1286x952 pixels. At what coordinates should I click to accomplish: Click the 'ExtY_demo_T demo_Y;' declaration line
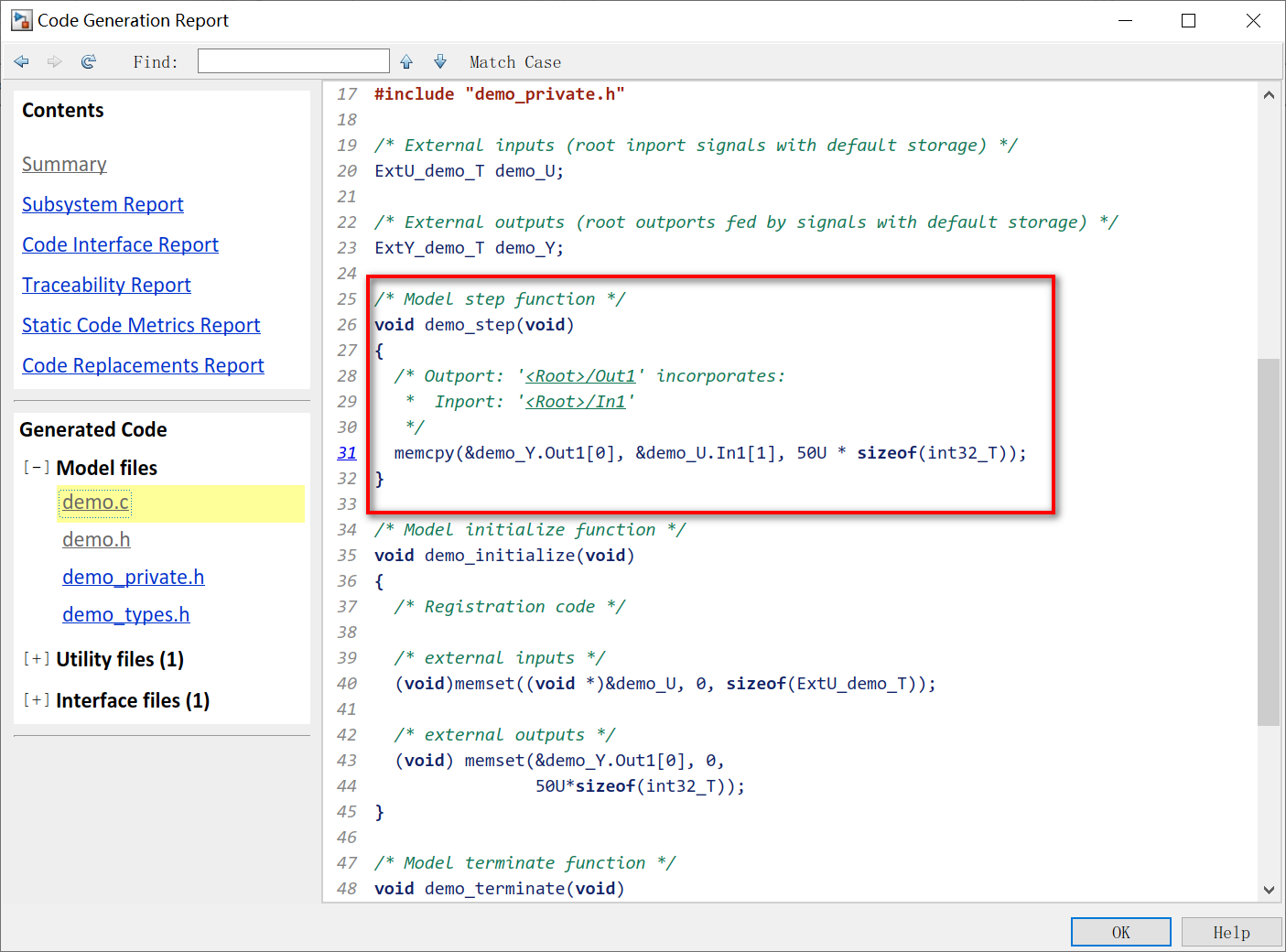pos(470,248)
